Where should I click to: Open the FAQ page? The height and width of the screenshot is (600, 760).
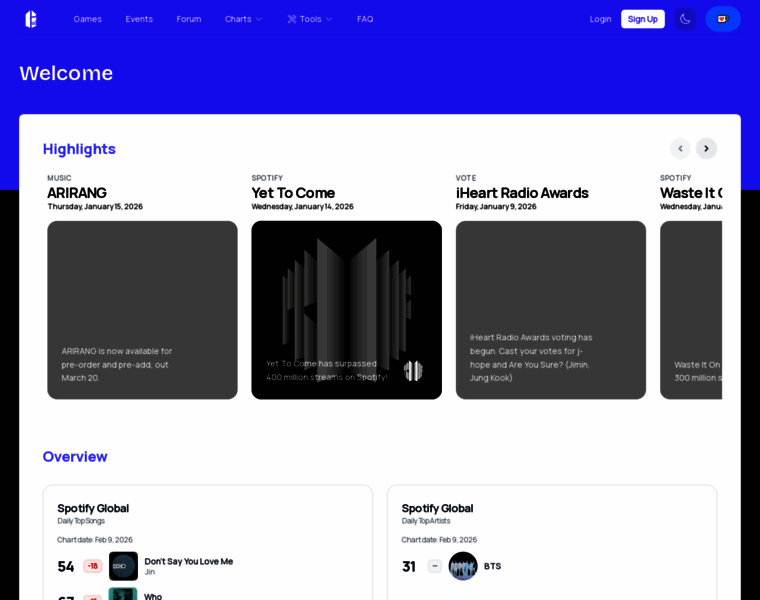365,19
